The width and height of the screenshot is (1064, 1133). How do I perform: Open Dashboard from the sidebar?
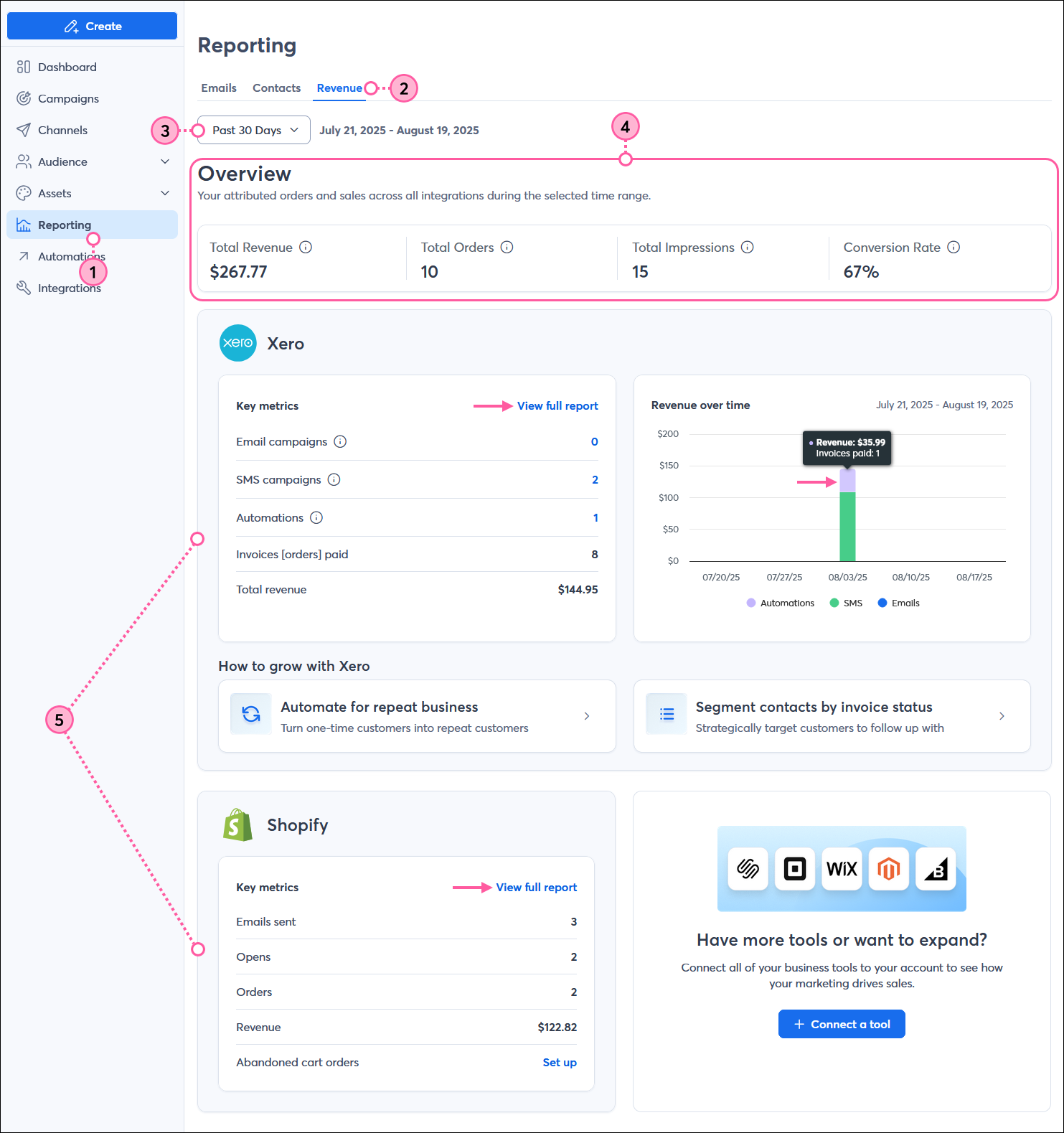click(92, 67)
